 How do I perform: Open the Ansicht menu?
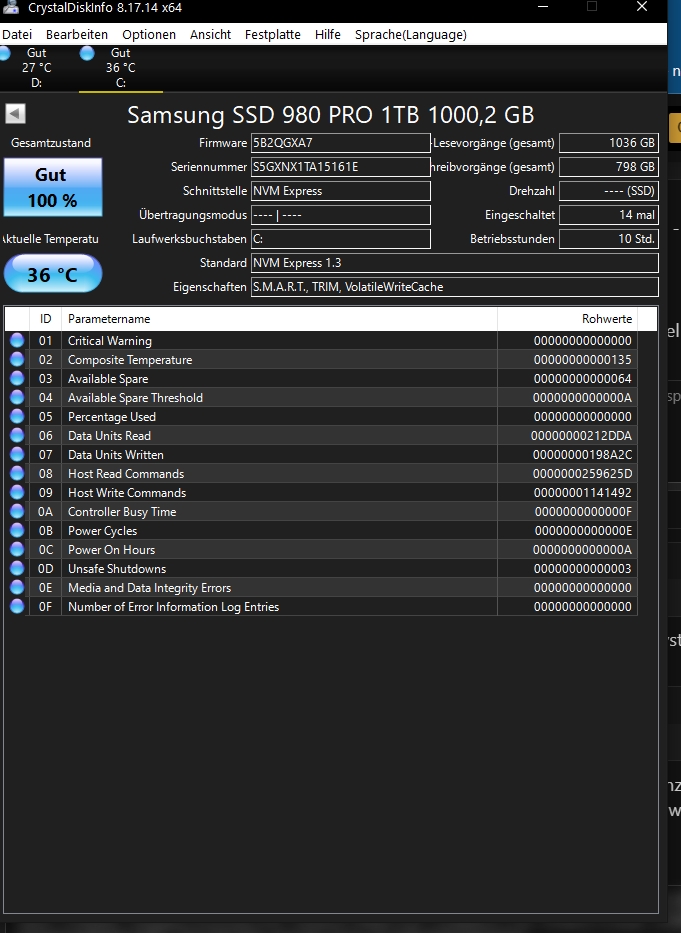(210, 35)
